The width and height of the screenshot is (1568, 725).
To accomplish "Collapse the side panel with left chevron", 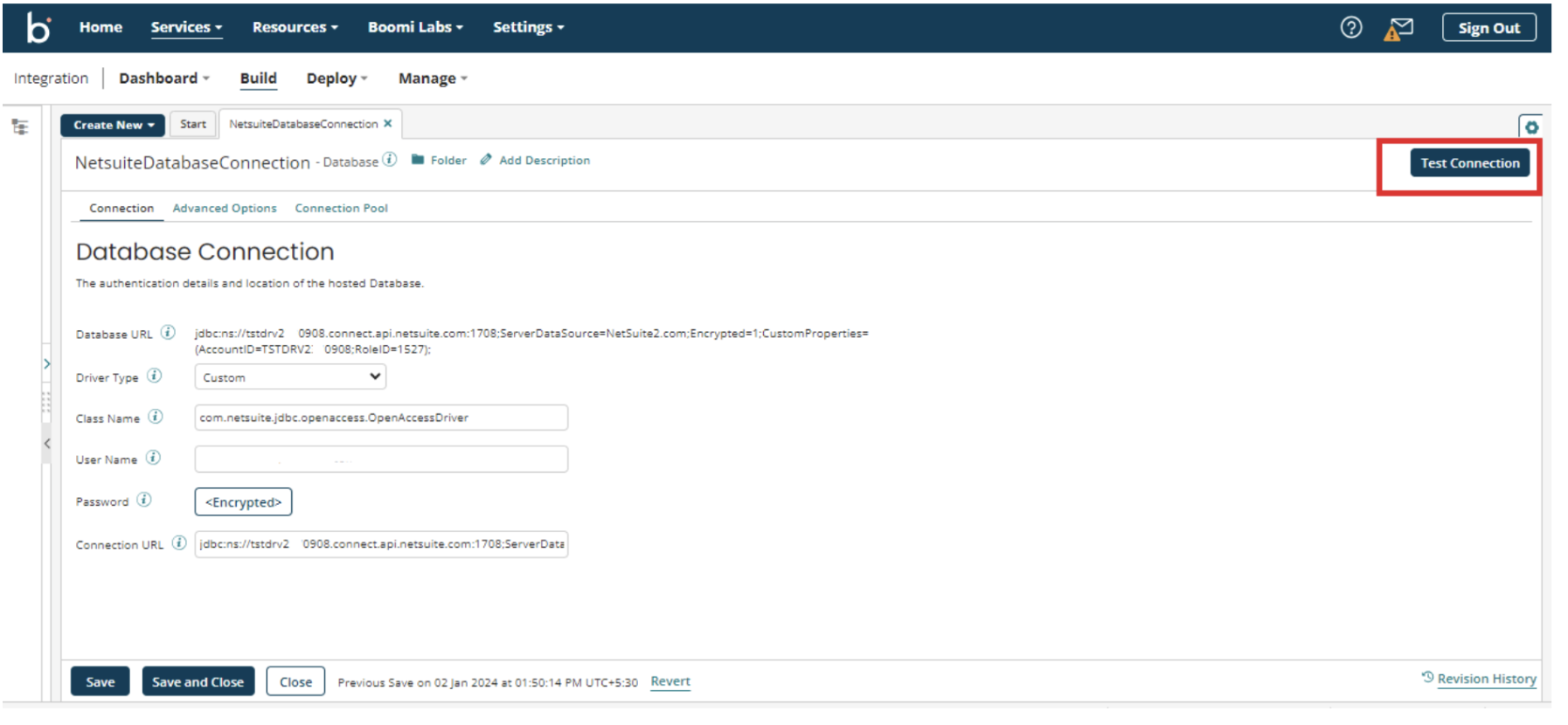I will tap(47, 444).
